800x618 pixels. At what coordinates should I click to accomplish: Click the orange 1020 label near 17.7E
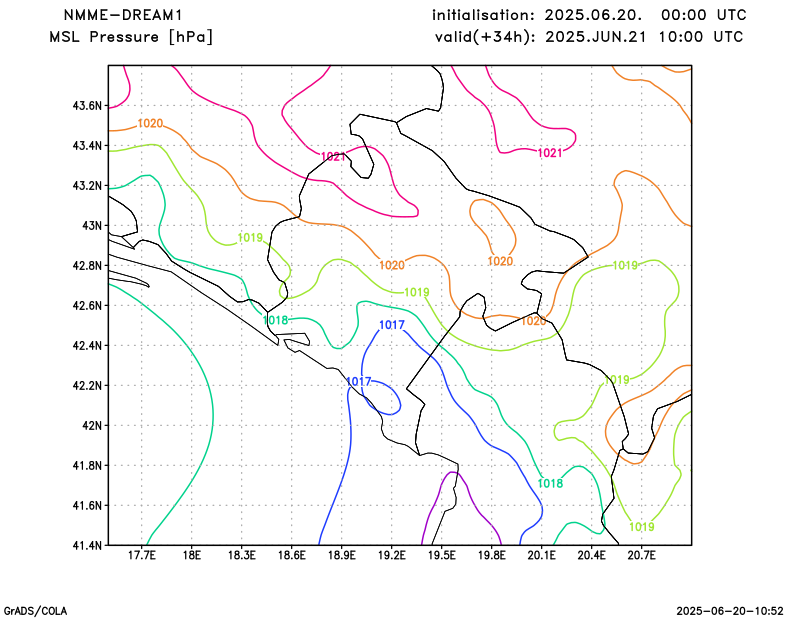click(x=151, y=123)
